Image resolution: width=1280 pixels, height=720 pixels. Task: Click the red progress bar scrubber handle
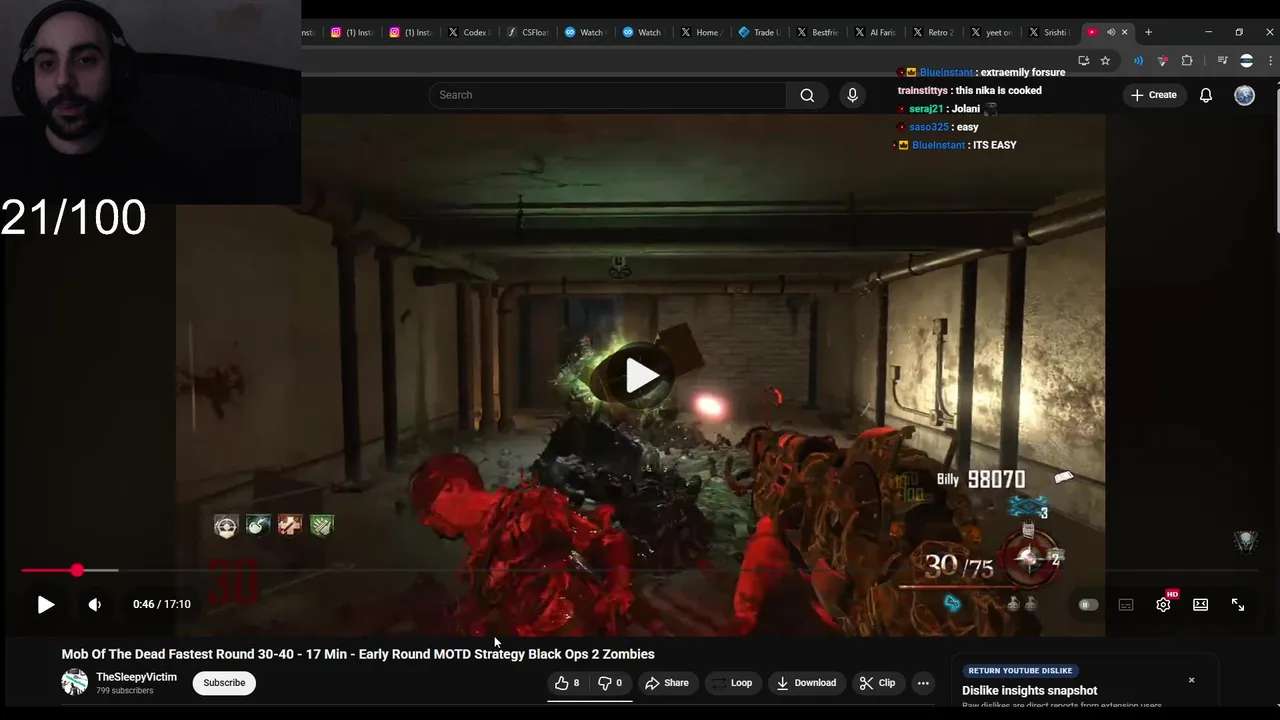(77, 570)
